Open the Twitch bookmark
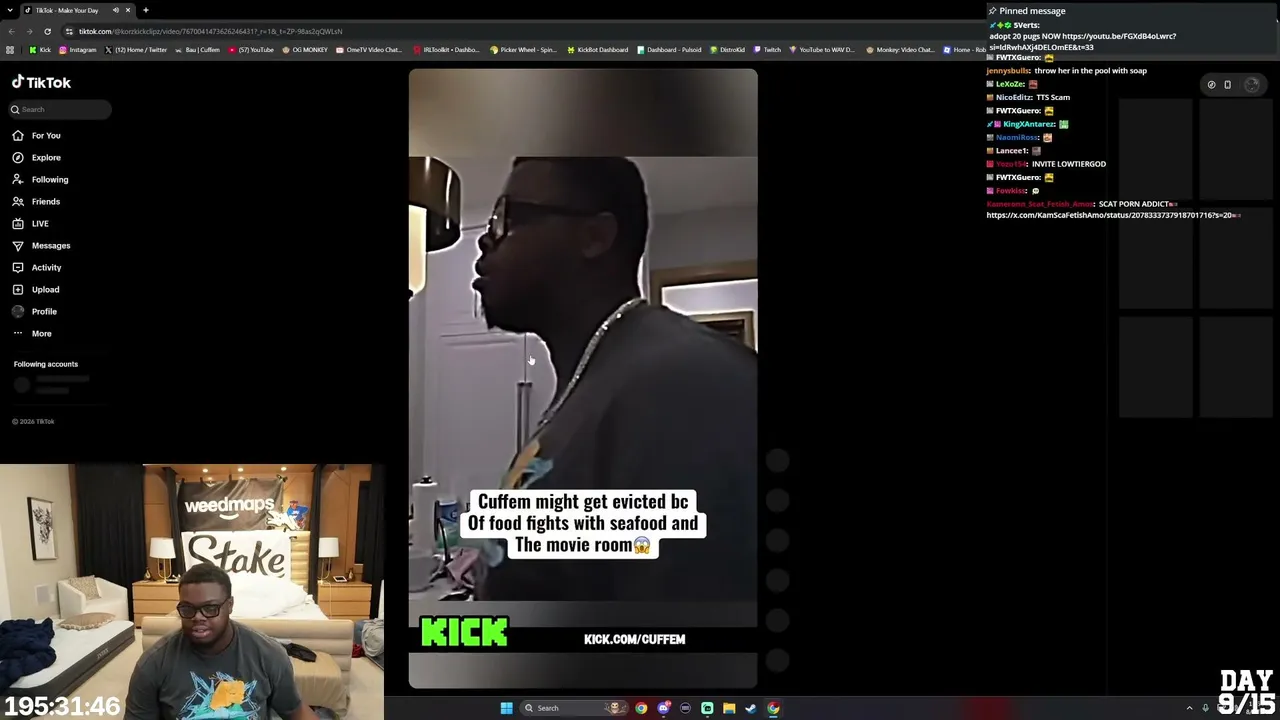This screenshot has height=720, width=1280. click(x=767, y=50)
